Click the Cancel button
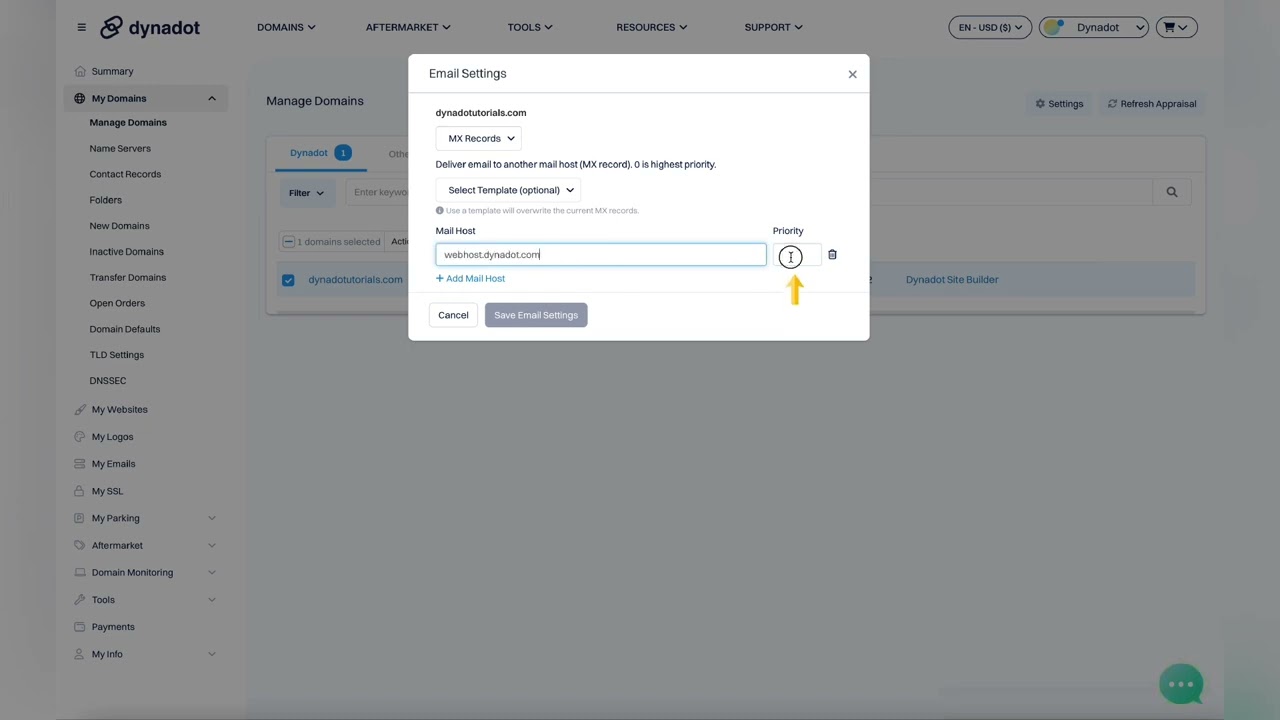The height and width of the screenshot is (720, 1280). click(x=453, y=315)
